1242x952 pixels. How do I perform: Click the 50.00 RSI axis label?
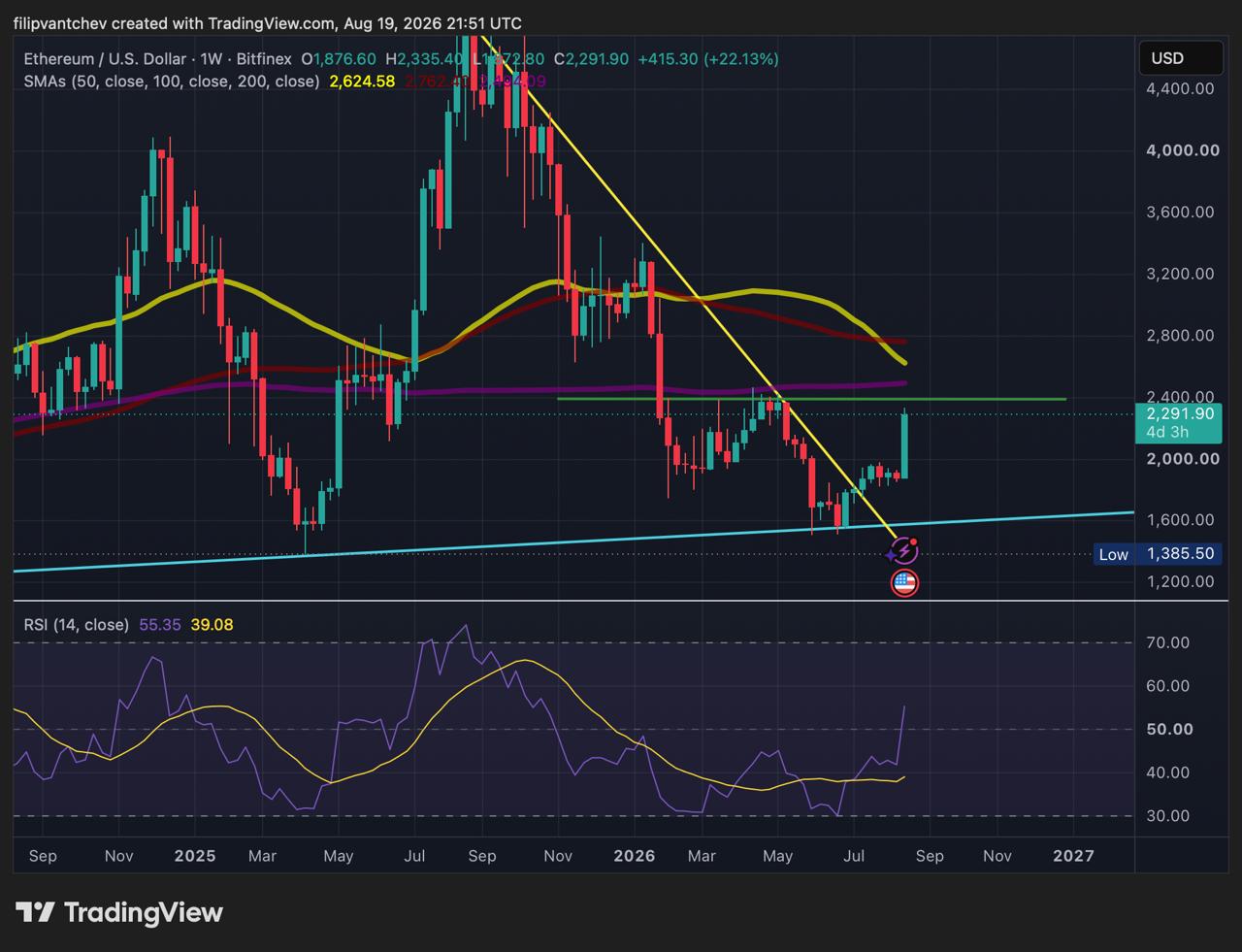point(1169,729)
